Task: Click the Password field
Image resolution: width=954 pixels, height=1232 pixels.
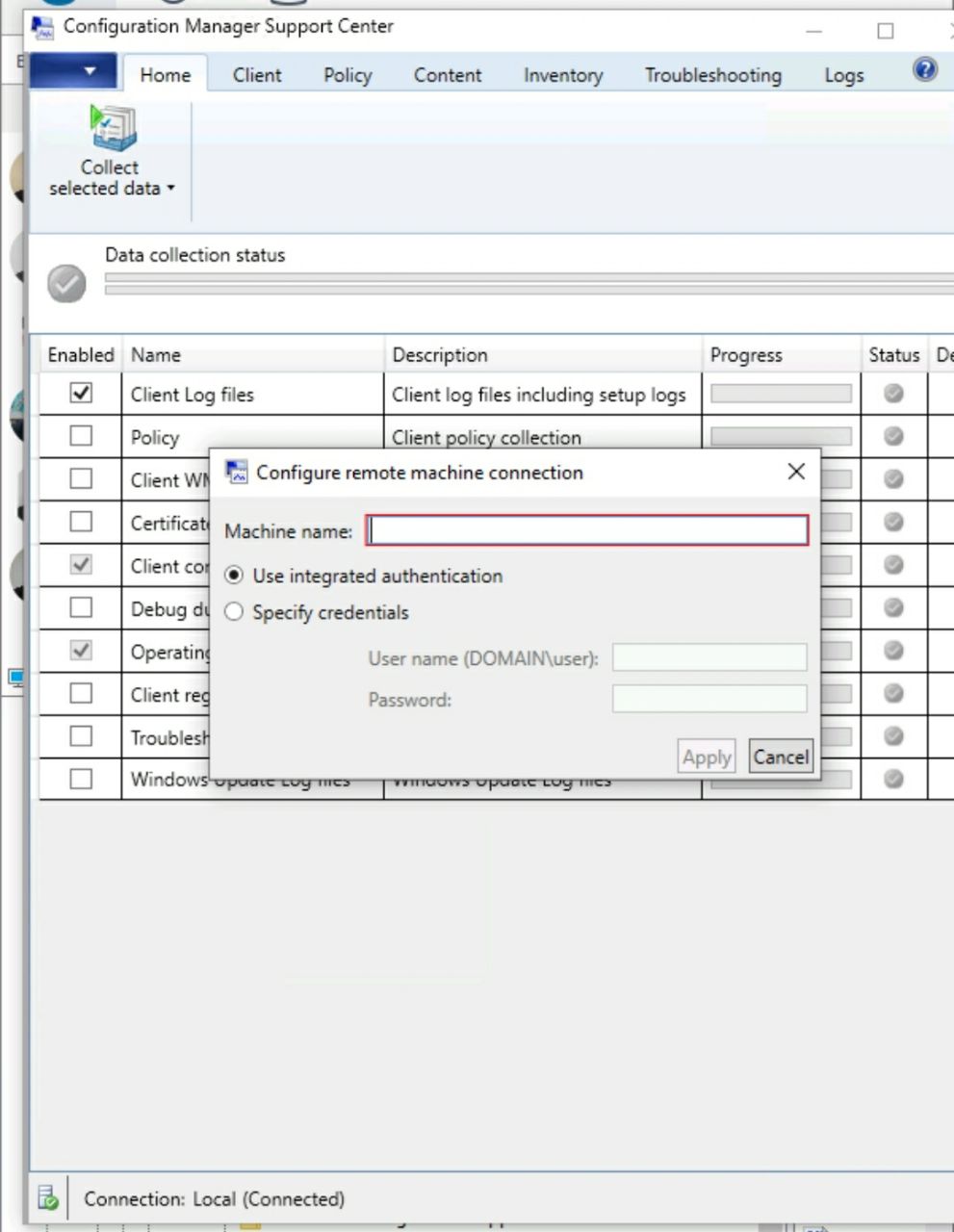Action: 709,699
